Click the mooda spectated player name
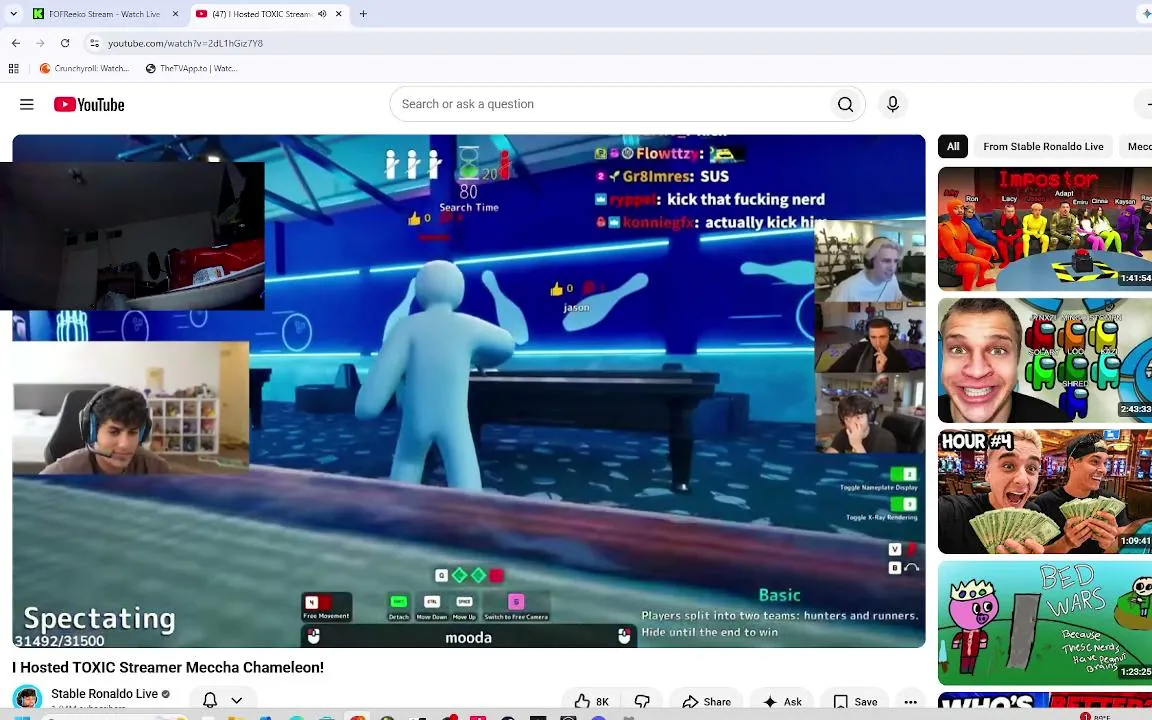Screen dimensions: 1152x720 468,638
